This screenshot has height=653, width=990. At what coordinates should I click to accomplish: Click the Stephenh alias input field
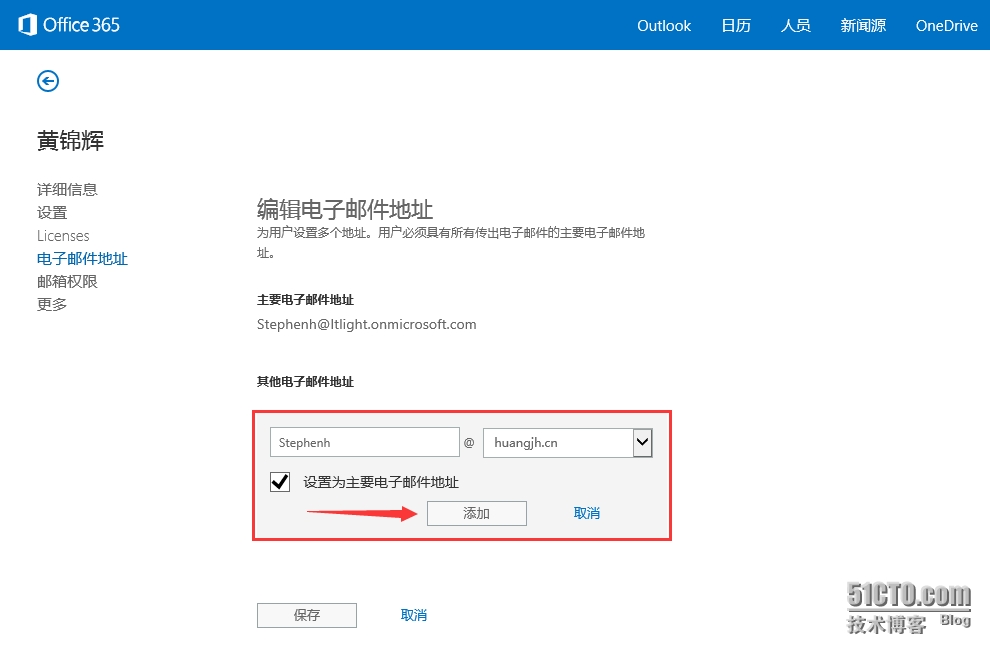pyautogui.click(x=364, y=442)
